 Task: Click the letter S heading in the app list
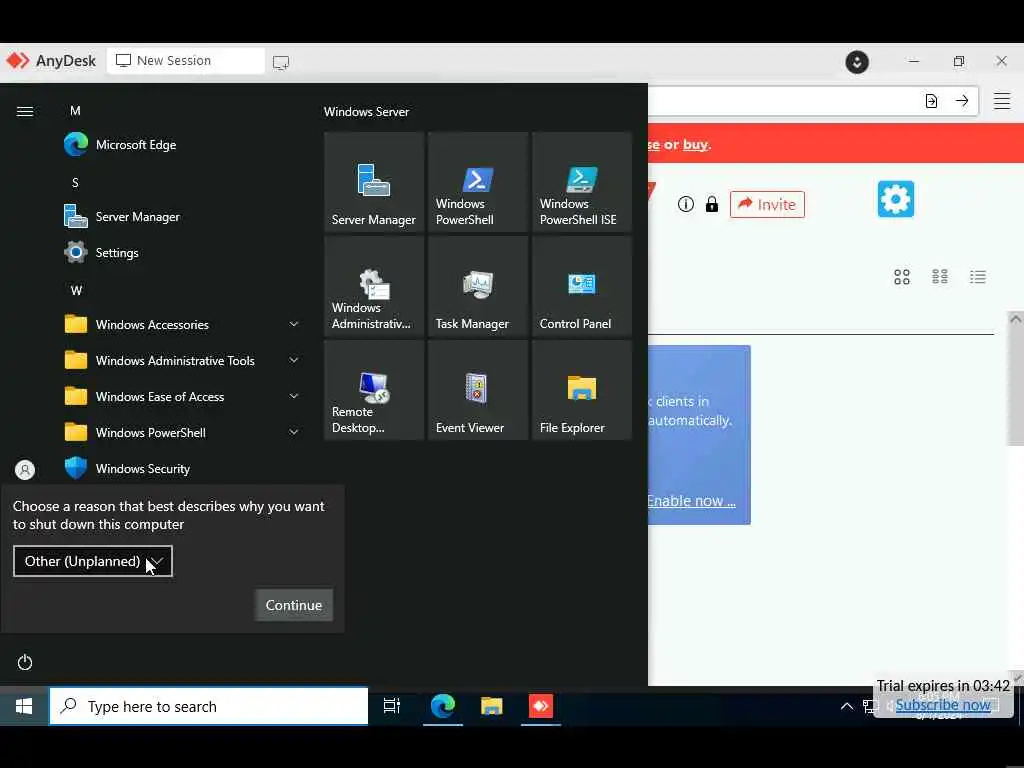pyautogui.click(x=75, y=182)
